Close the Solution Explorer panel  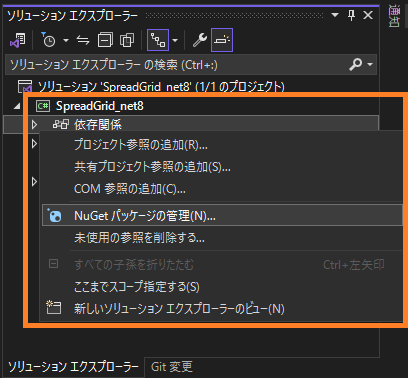click(368, 15)
